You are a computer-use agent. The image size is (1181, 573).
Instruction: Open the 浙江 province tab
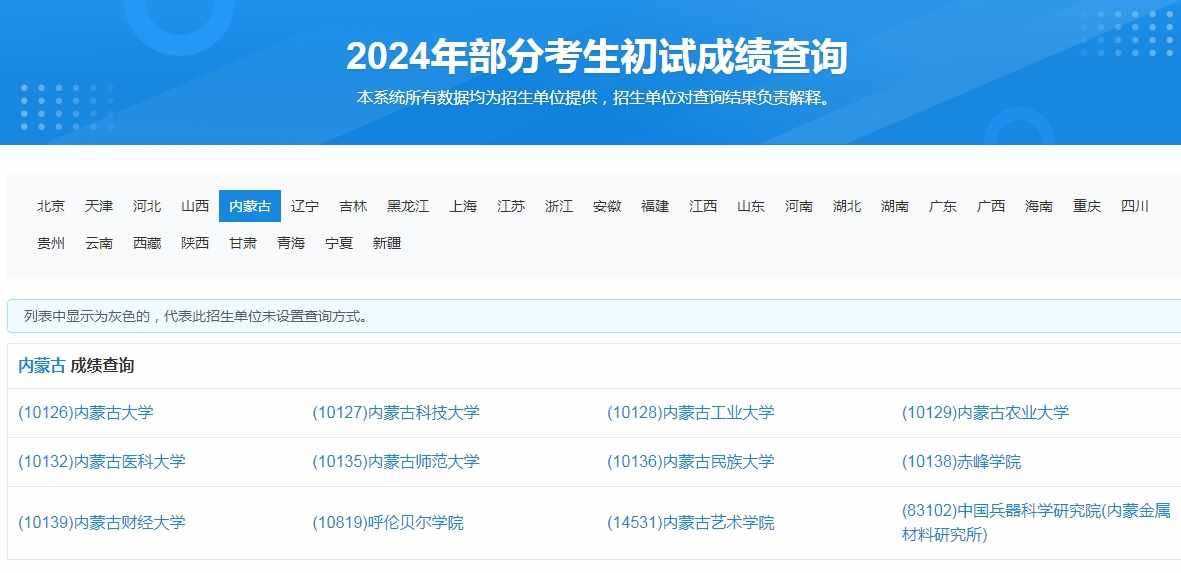coord(559,206)
